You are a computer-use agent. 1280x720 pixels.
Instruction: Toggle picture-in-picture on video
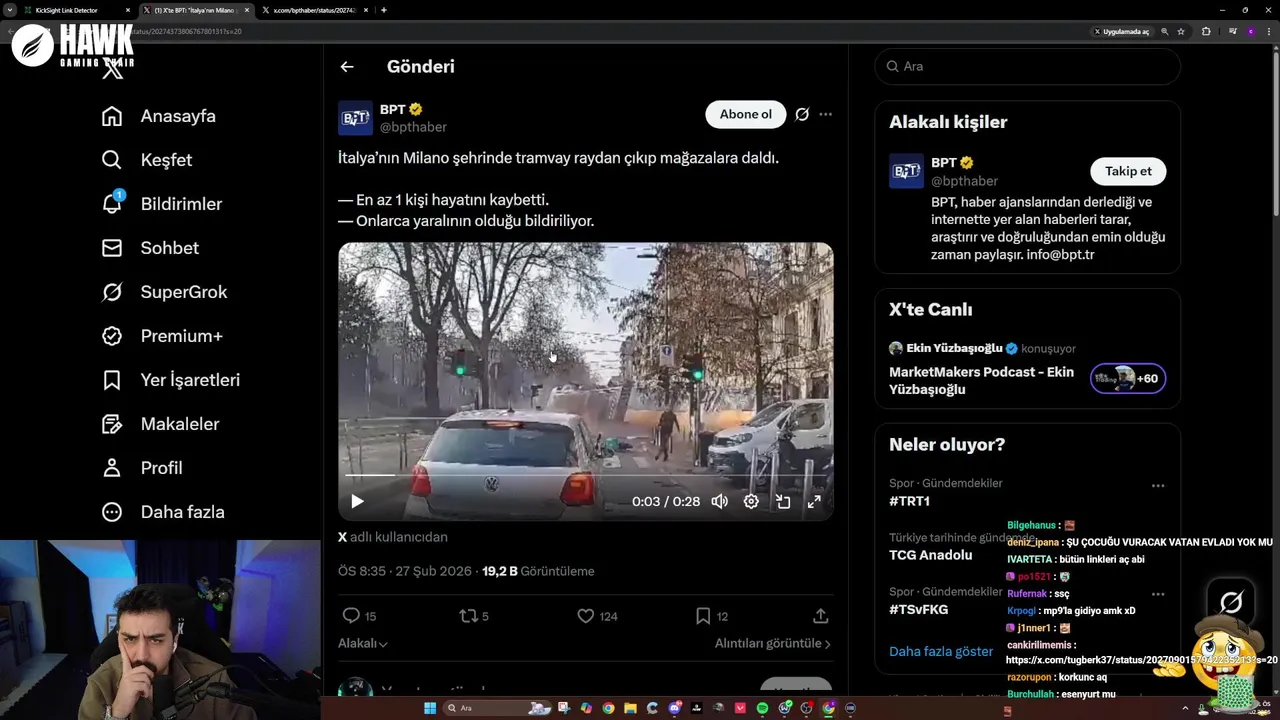coord(783,502)
